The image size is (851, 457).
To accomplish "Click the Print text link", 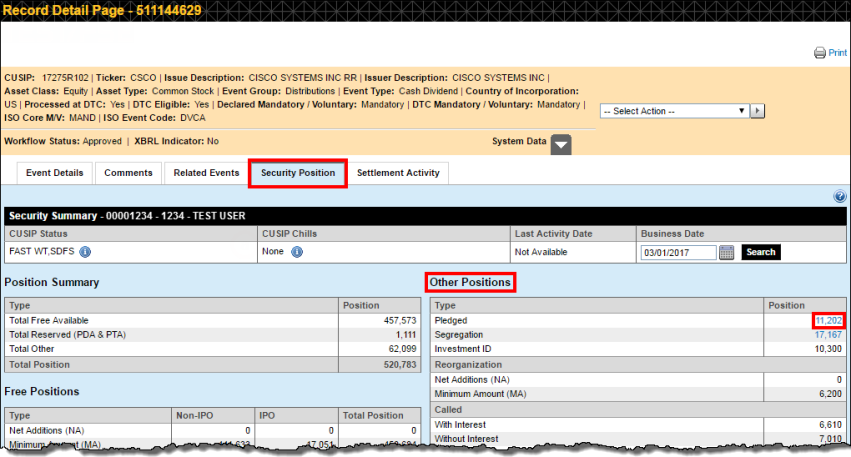I will point(837,54).
